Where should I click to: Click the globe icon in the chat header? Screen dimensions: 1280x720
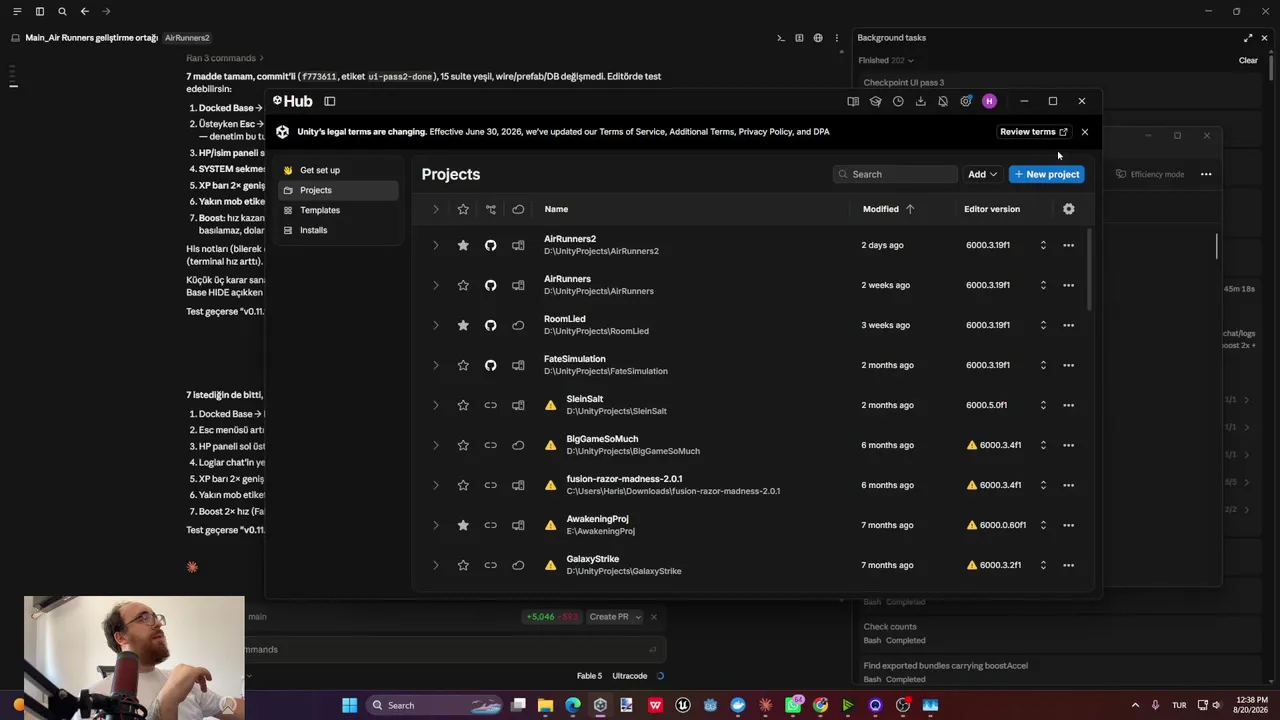coord(818,38)
